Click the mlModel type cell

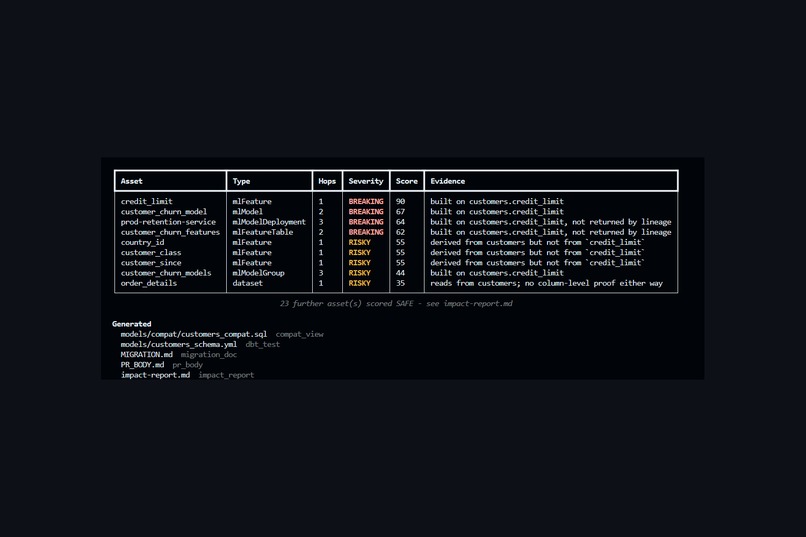[247, 212]
